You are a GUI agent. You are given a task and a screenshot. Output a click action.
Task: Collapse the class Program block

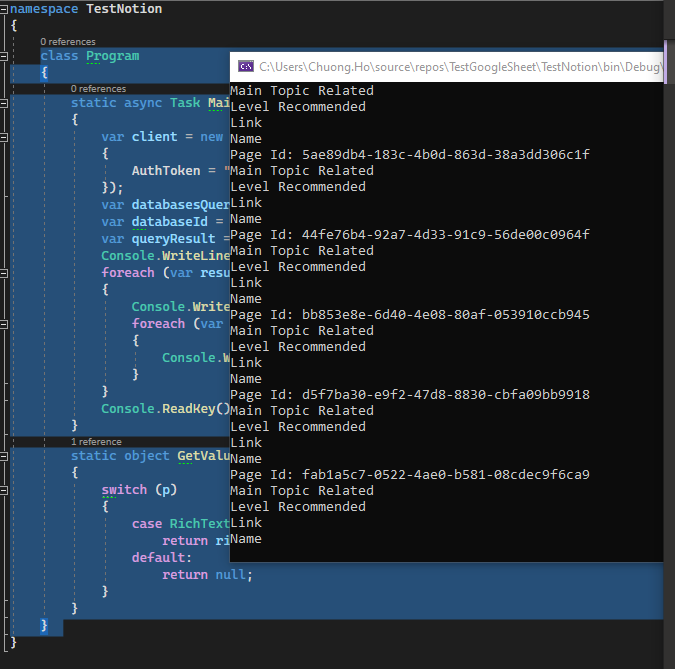pyautogui.click(x=3, y=56)
